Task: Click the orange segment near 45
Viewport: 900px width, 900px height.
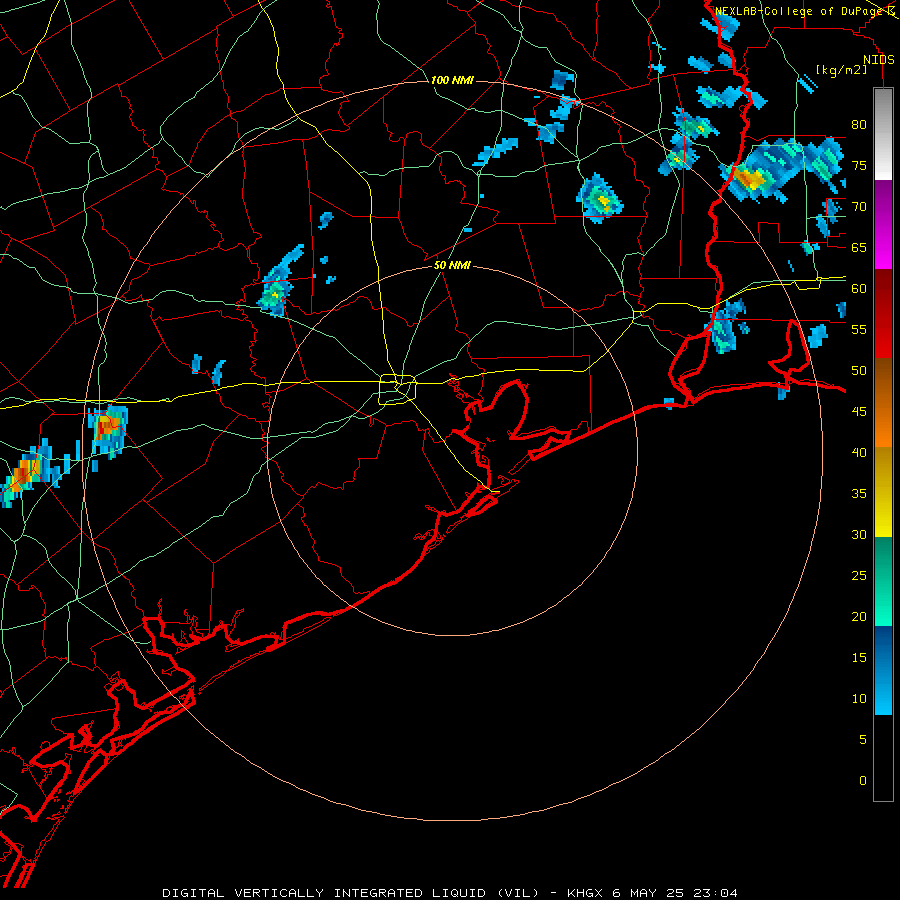Action: [x=883, y=424]
